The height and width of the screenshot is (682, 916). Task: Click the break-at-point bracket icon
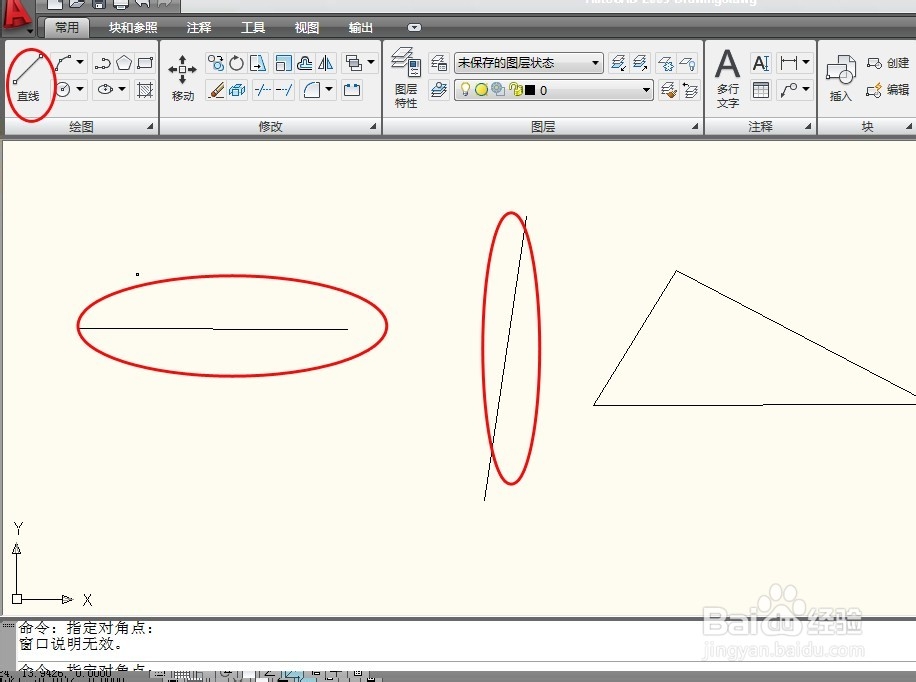click(351, 90)
